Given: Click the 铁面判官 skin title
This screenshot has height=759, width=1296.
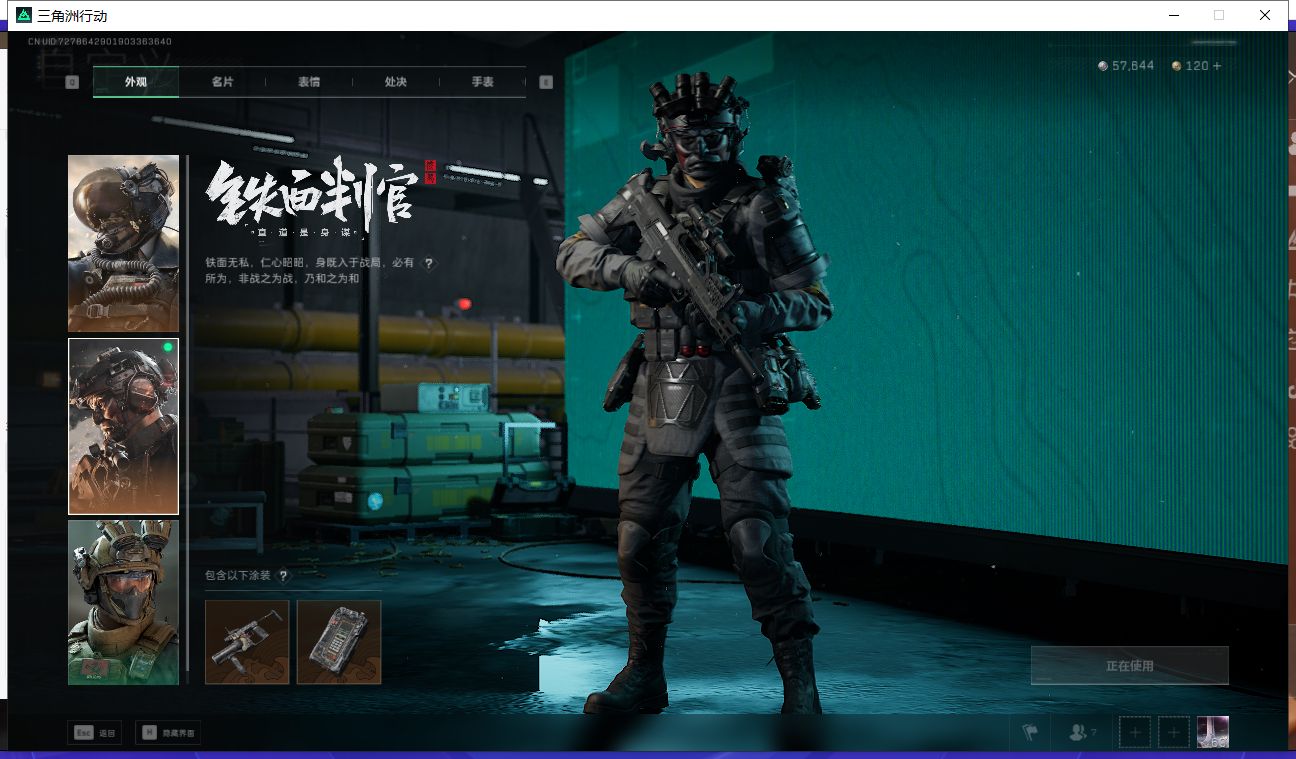Looking at the screenshot, I should pos(310,195).
